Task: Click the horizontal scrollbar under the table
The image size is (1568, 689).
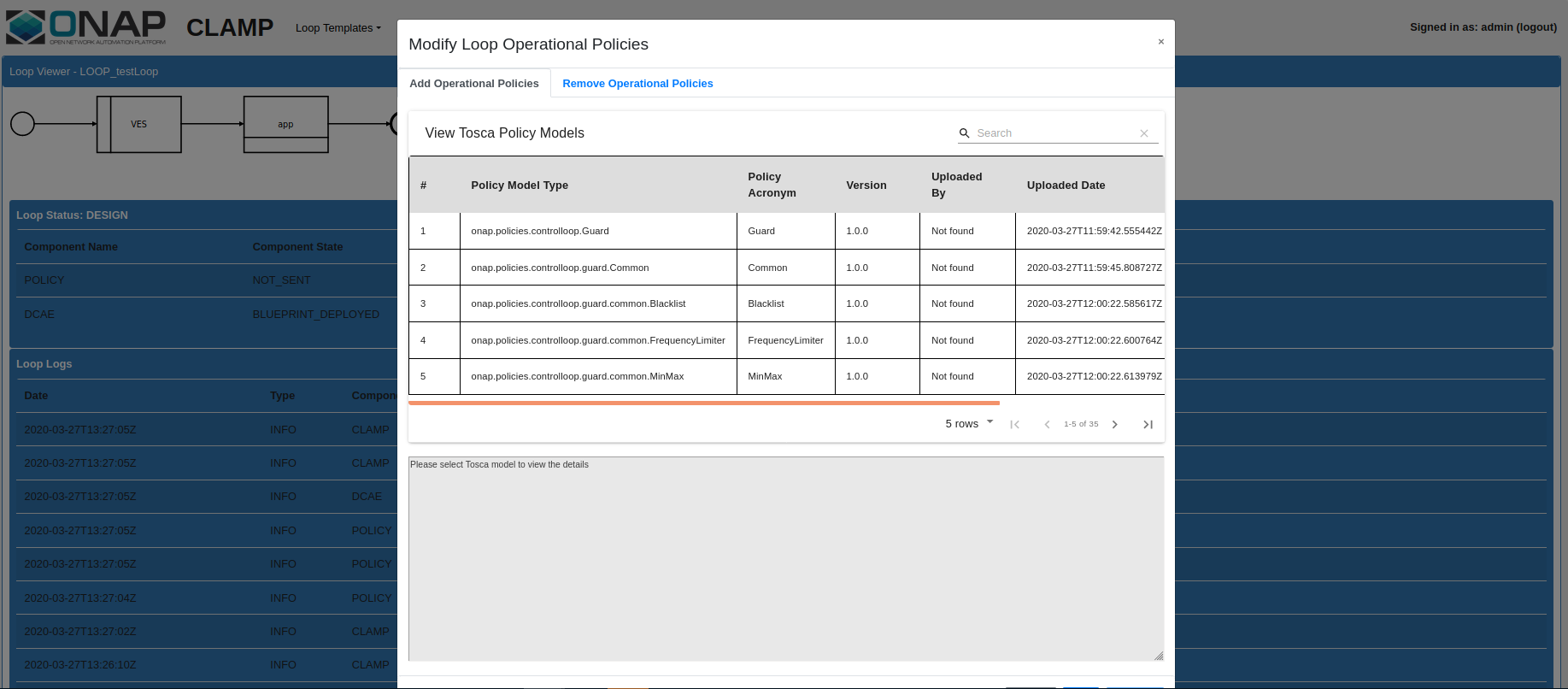Action: tap(704, 403)
